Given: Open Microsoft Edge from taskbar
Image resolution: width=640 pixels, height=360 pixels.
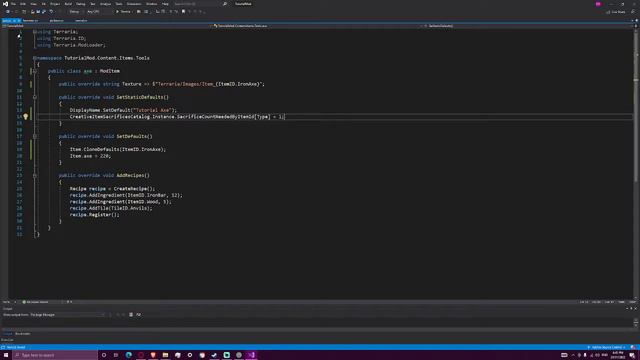Looking at the screenshot, I should pyautogui.click(x=129, y=355).
